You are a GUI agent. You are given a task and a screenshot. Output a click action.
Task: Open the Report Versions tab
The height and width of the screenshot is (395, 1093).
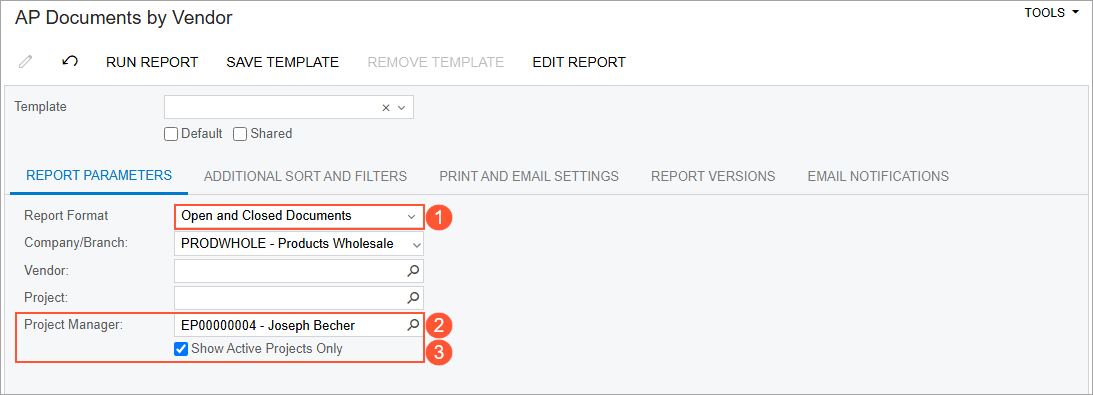[x=713, y=176]
